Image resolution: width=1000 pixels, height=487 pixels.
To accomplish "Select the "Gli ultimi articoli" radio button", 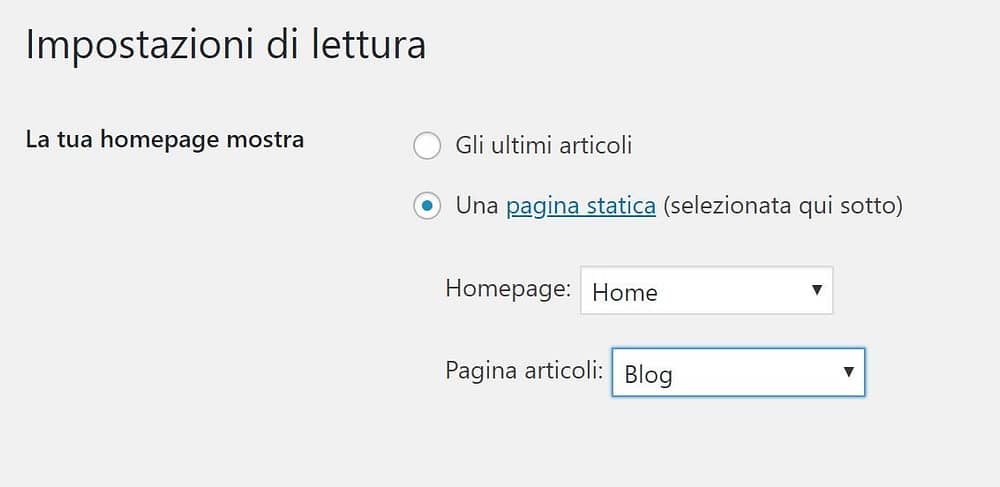I will pos(427,146).
